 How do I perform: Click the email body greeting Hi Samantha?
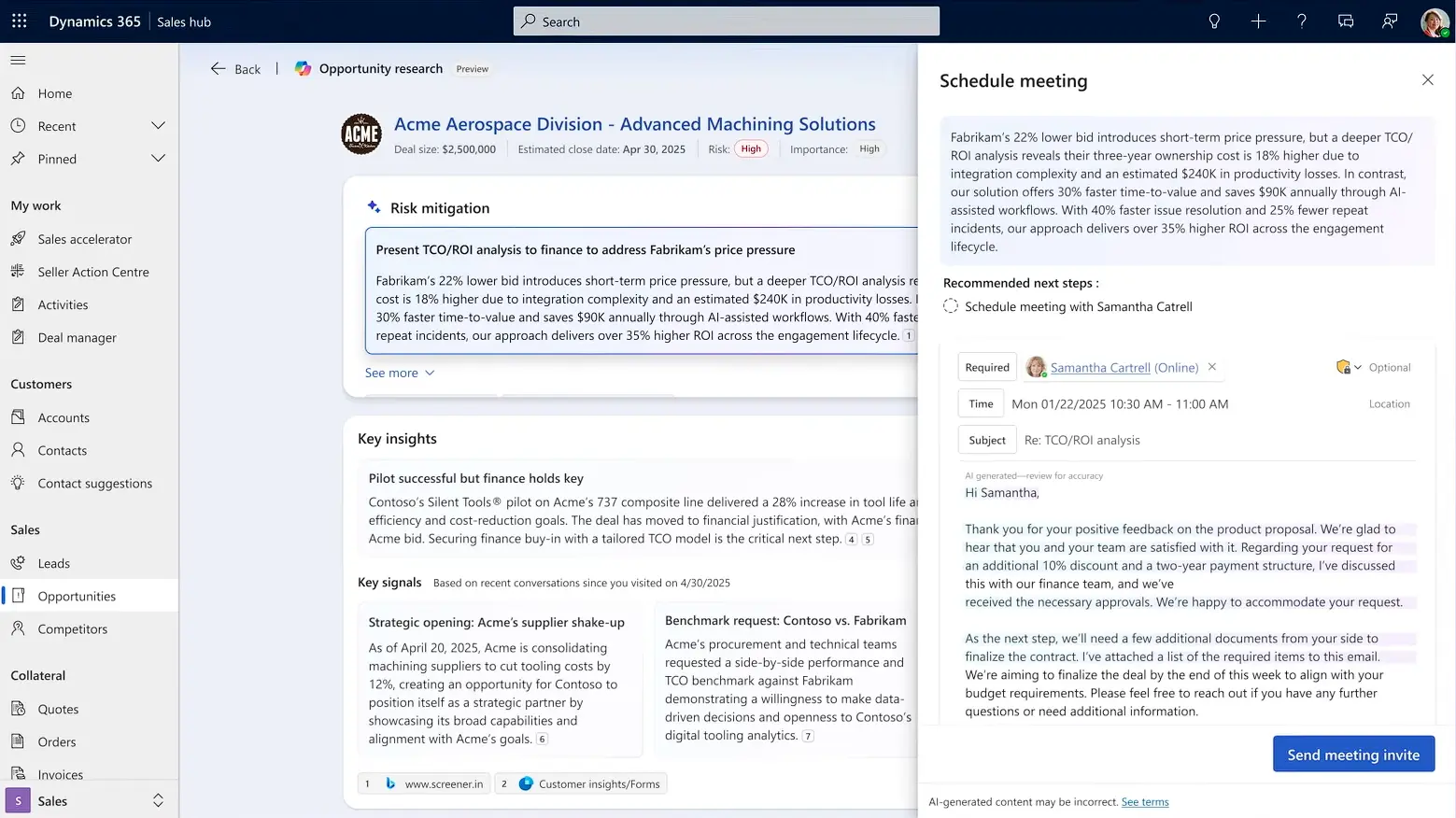tap(1001, 492)
